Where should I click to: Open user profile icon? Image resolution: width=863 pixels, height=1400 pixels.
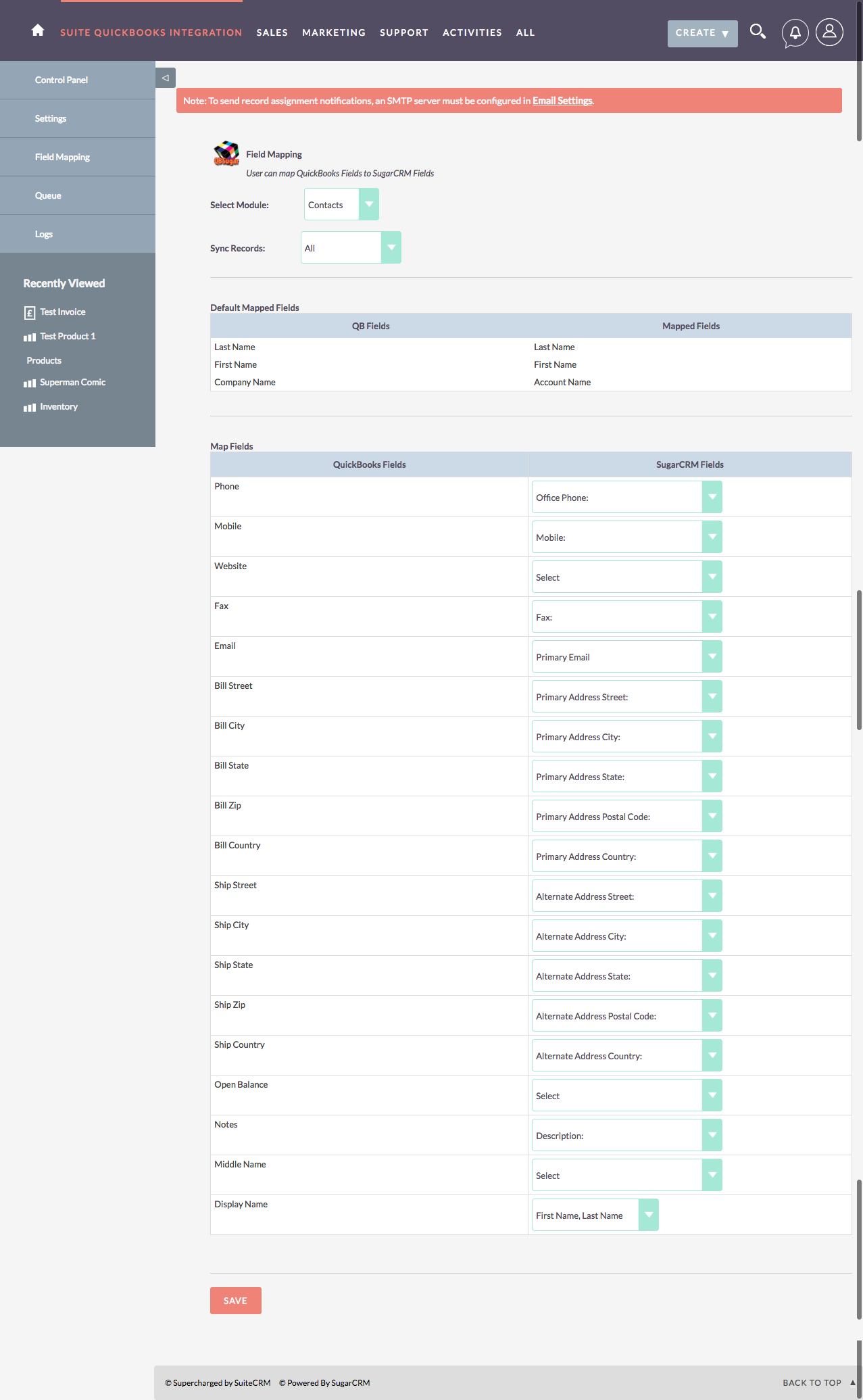point(829,32)
